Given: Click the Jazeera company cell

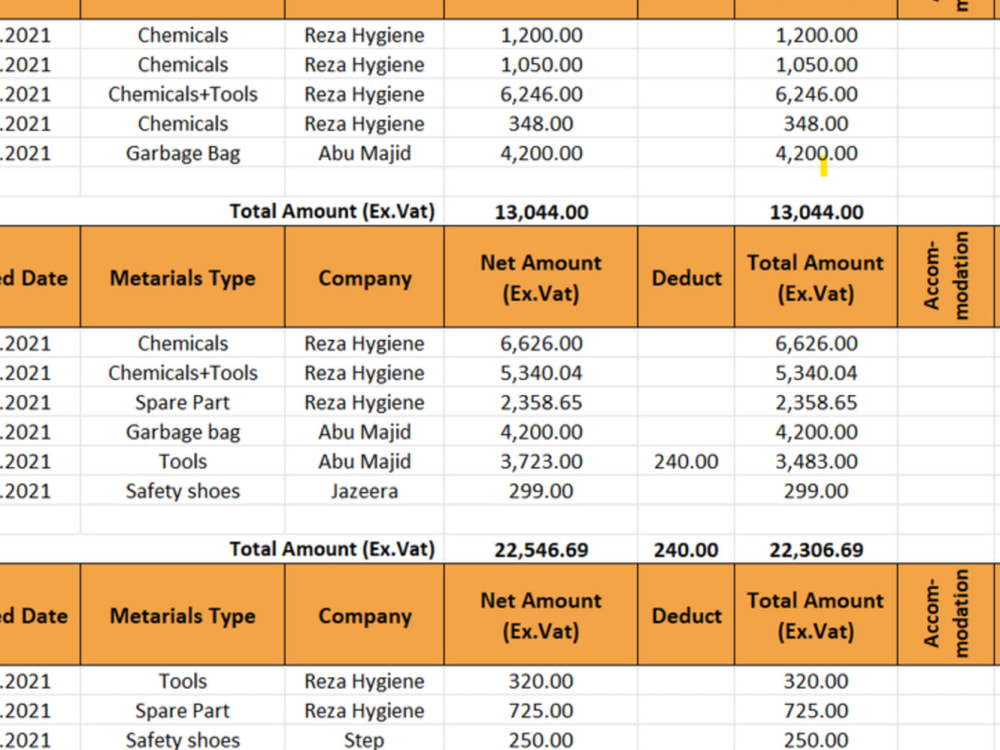Looking at the screenshot, I should point(364,491).
